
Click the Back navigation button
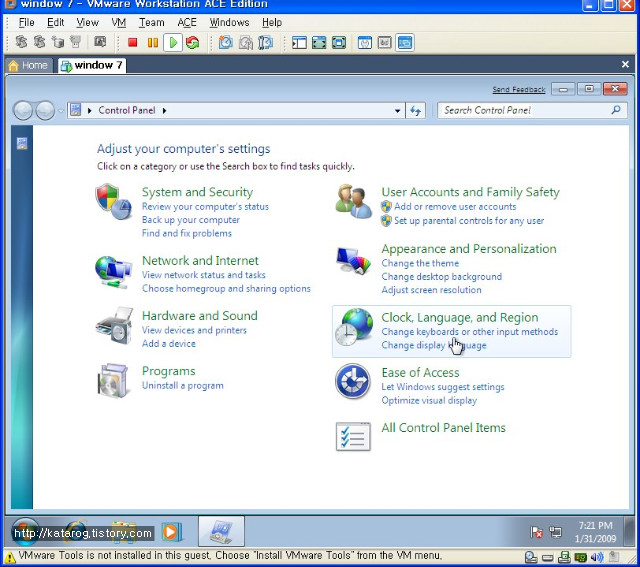(23, 110)
